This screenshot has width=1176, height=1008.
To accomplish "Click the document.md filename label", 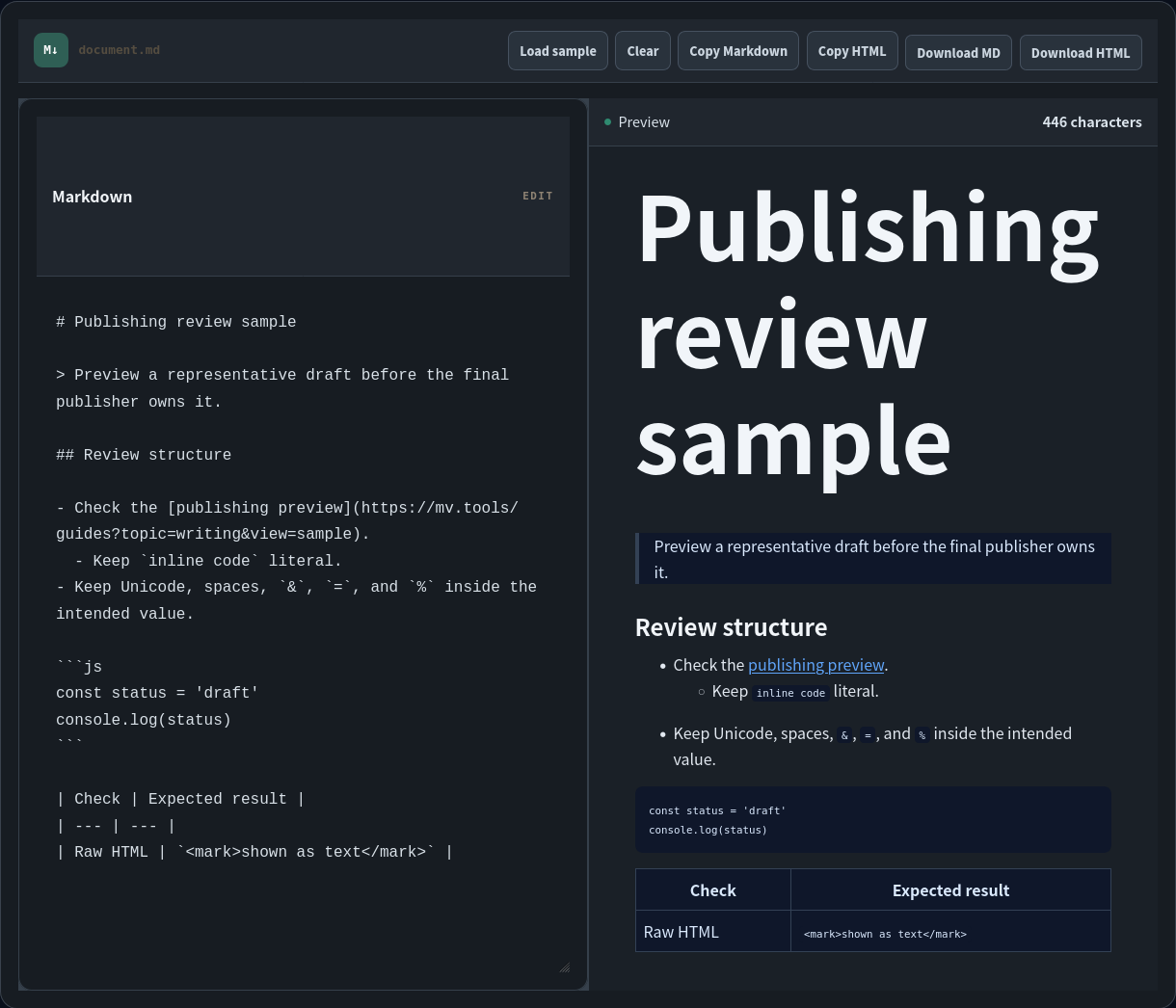I will tap(120, 50).
